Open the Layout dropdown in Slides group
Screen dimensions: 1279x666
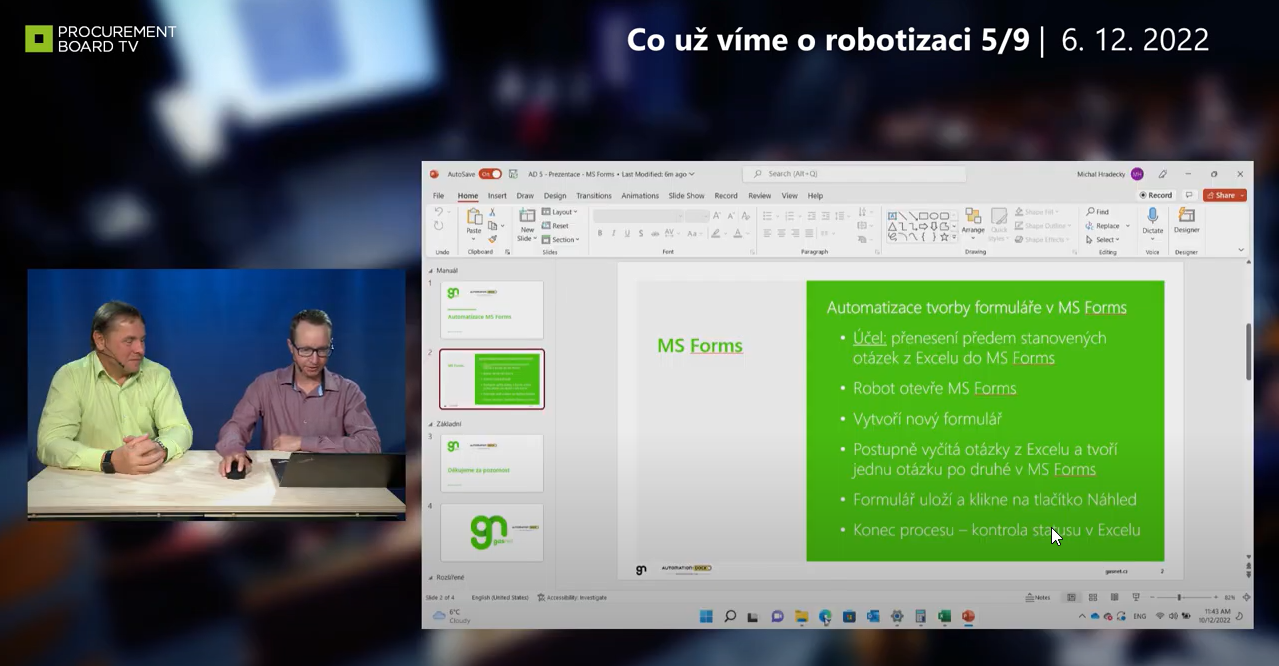560,212
